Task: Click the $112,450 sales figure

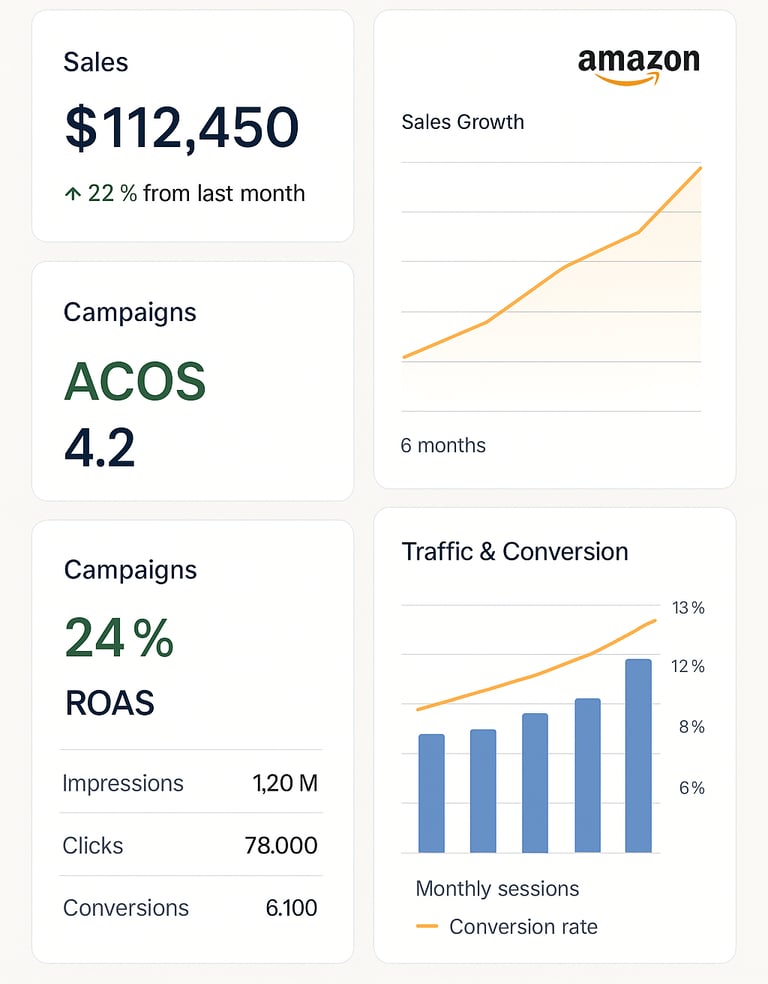Action: tap(182, 129)
